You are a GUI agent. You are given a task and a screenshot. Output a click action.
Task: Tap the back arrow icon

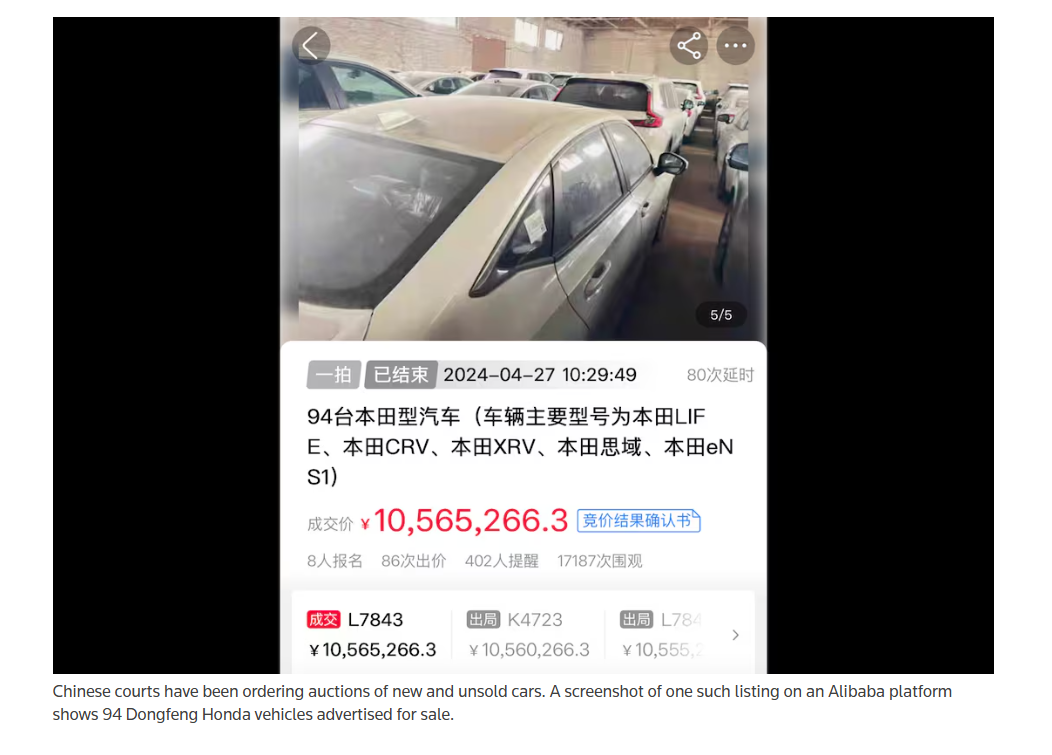(x=311, y=46)
